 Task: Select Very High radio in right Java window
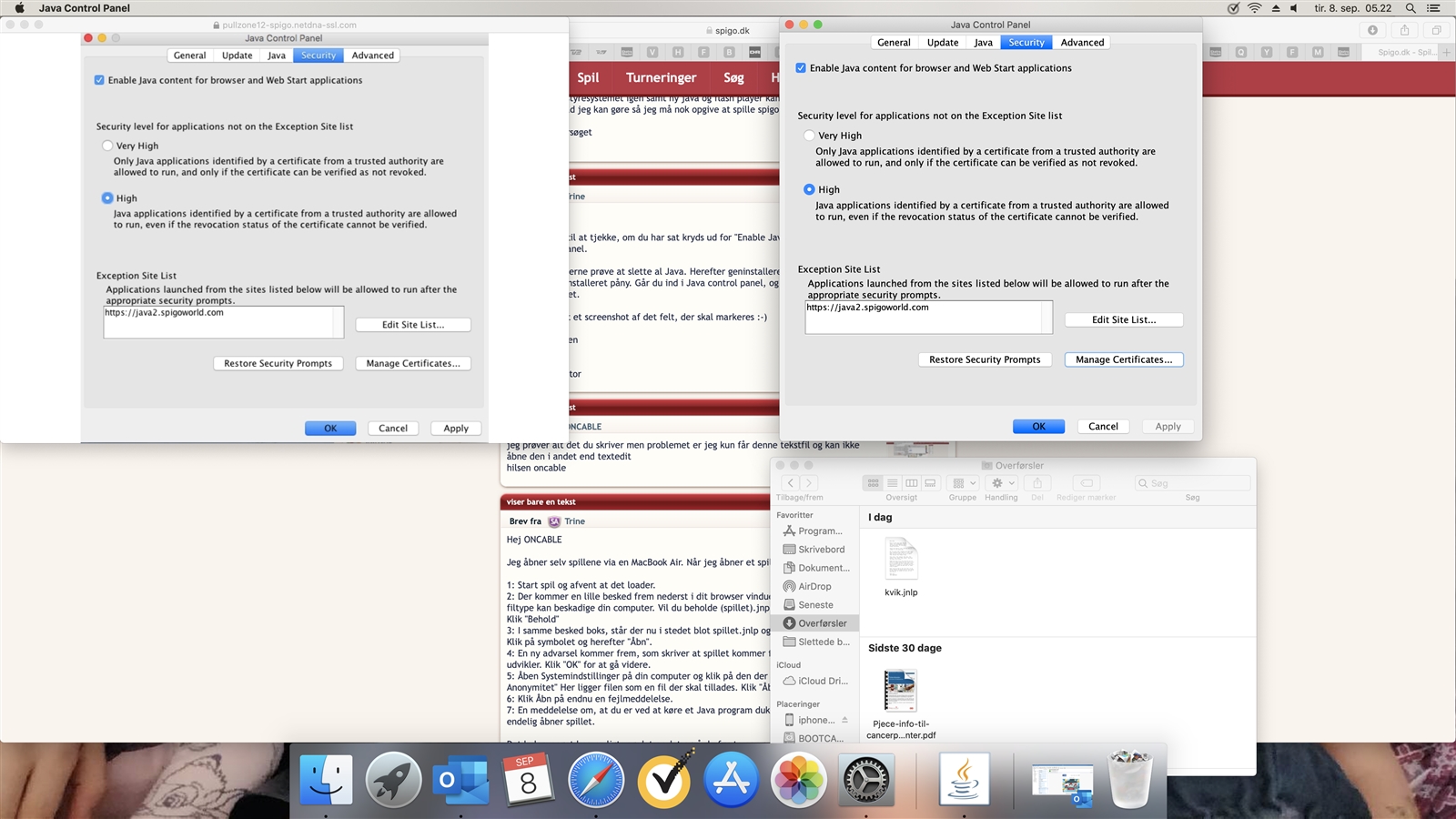pos(809,136)
